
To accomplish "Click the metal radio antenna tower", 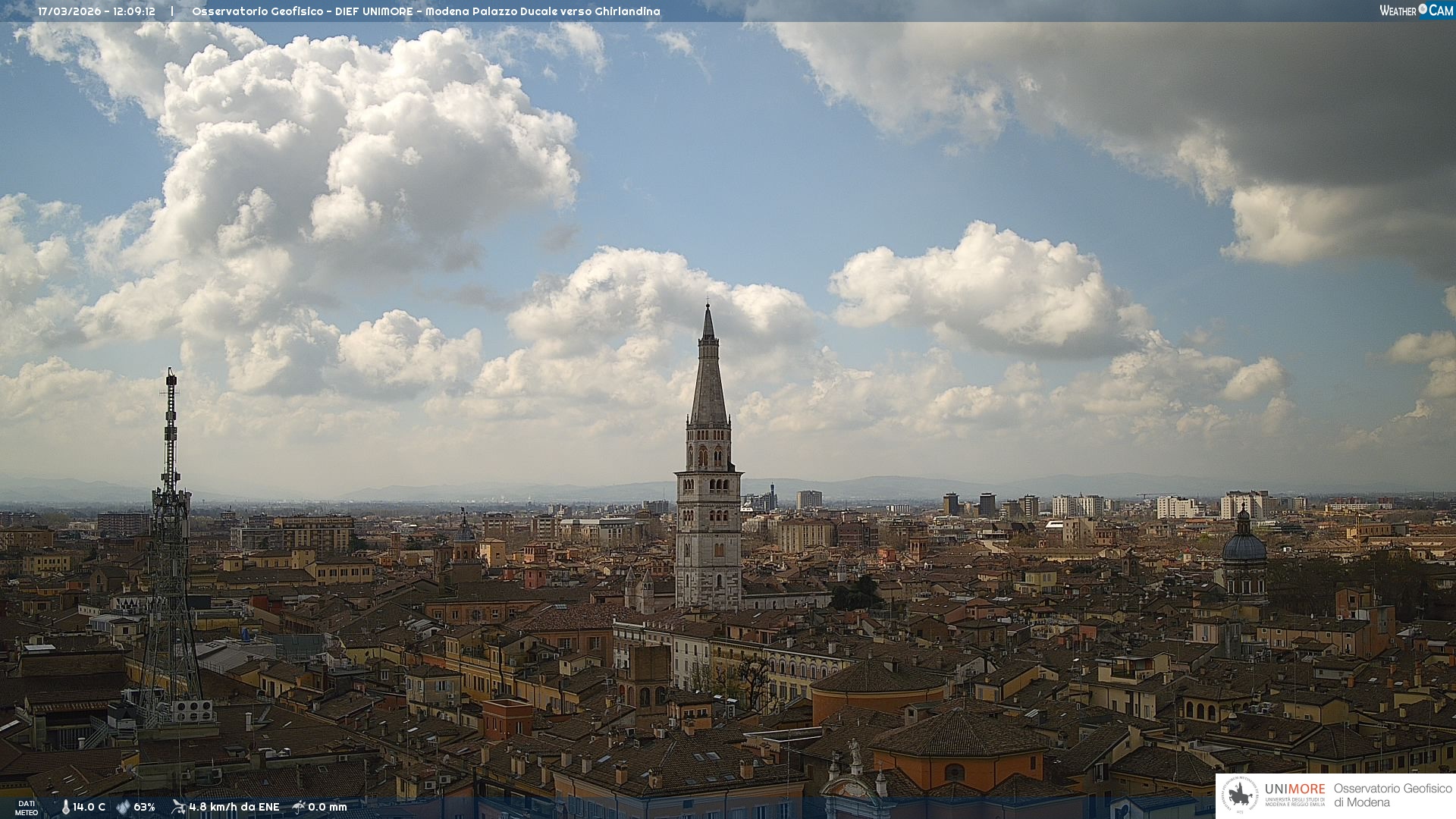I will click(x=170, y=531).
